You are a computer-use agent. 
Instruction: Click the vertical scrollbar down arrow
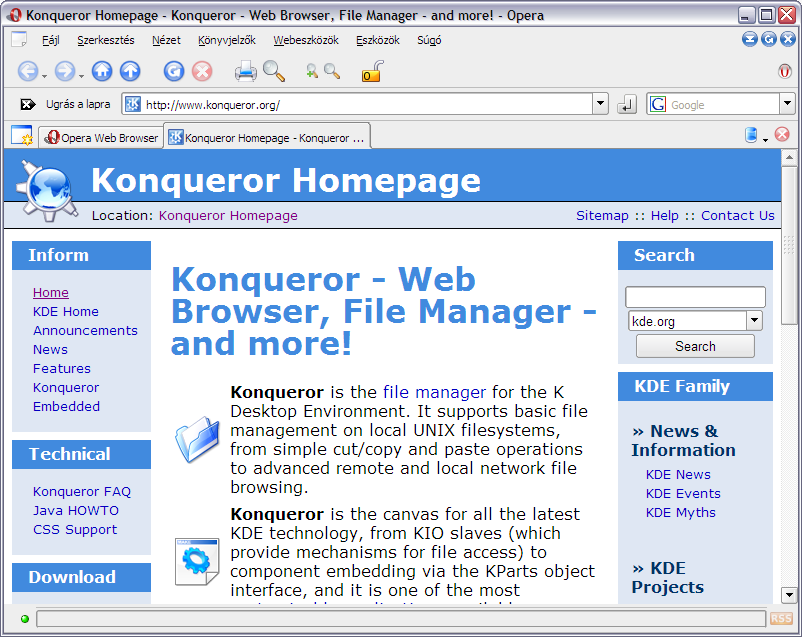coord(789,595)
